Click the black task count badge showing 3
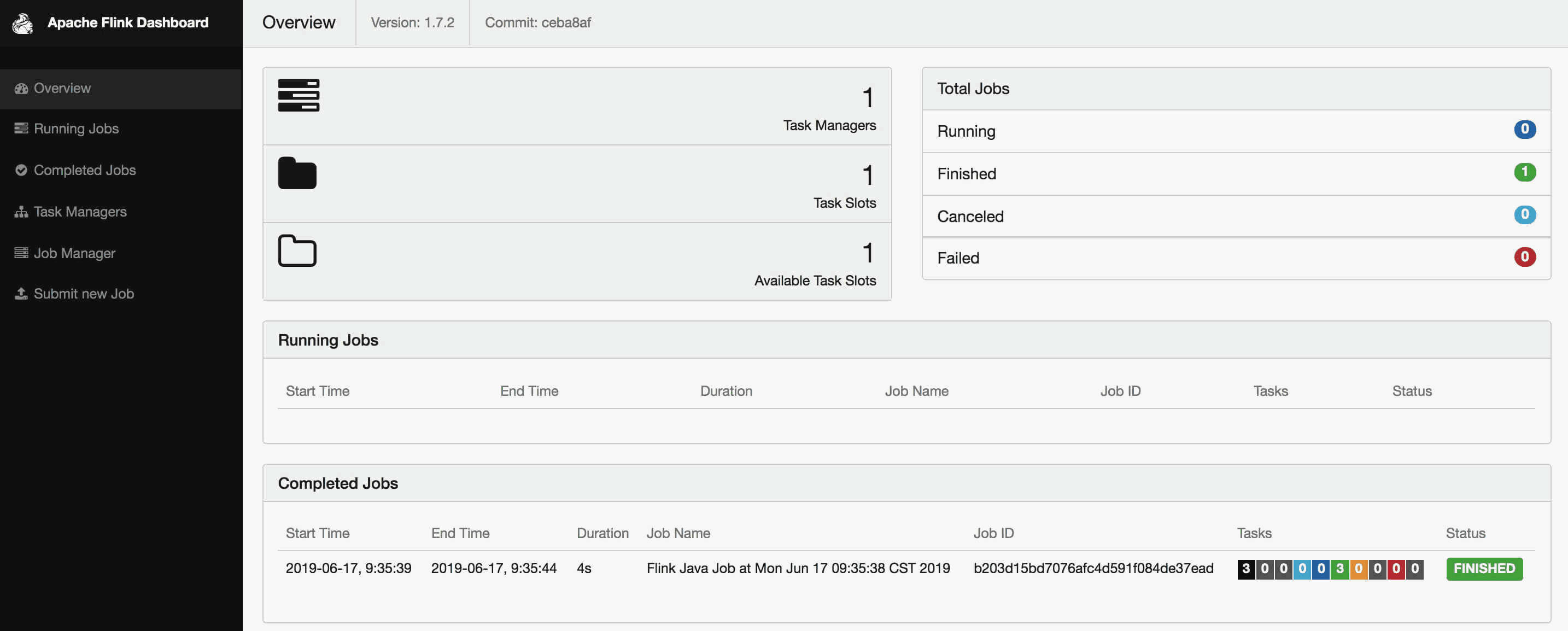 [1245, 569]
